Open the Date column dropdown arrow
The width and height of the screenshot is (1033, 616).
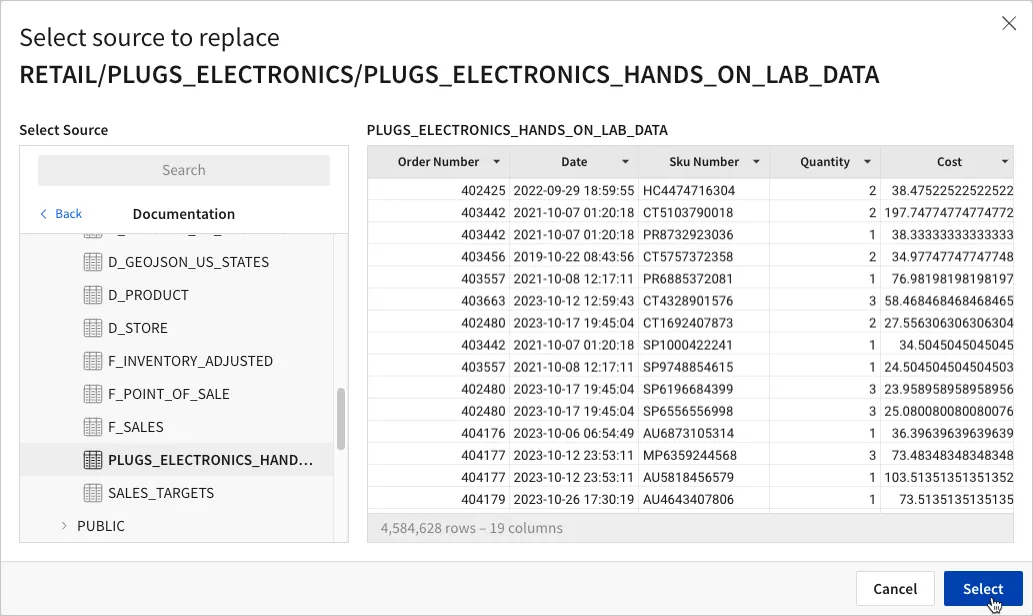625,162
